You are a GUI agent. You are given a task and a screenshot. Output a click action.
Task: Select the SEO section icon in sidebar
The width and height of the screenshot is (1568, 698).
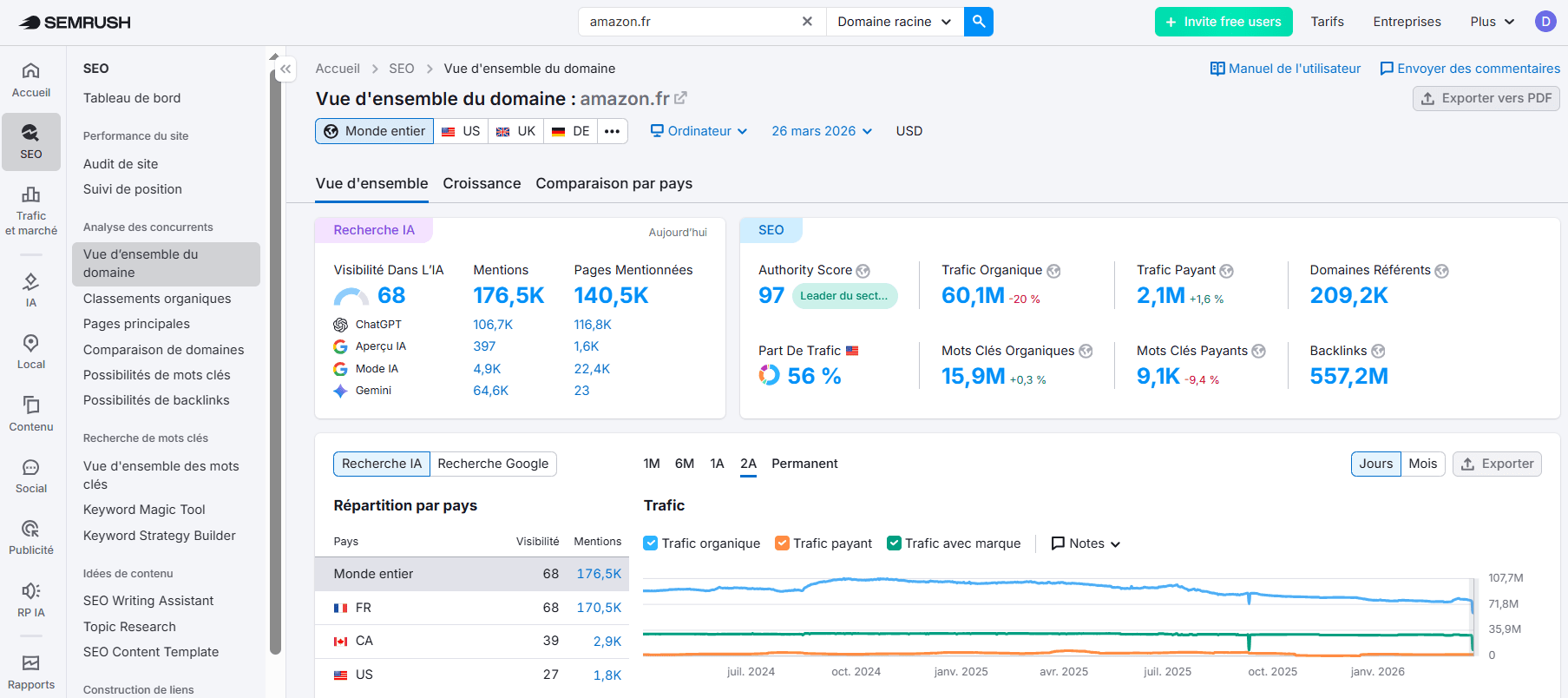tap(31, 142)
